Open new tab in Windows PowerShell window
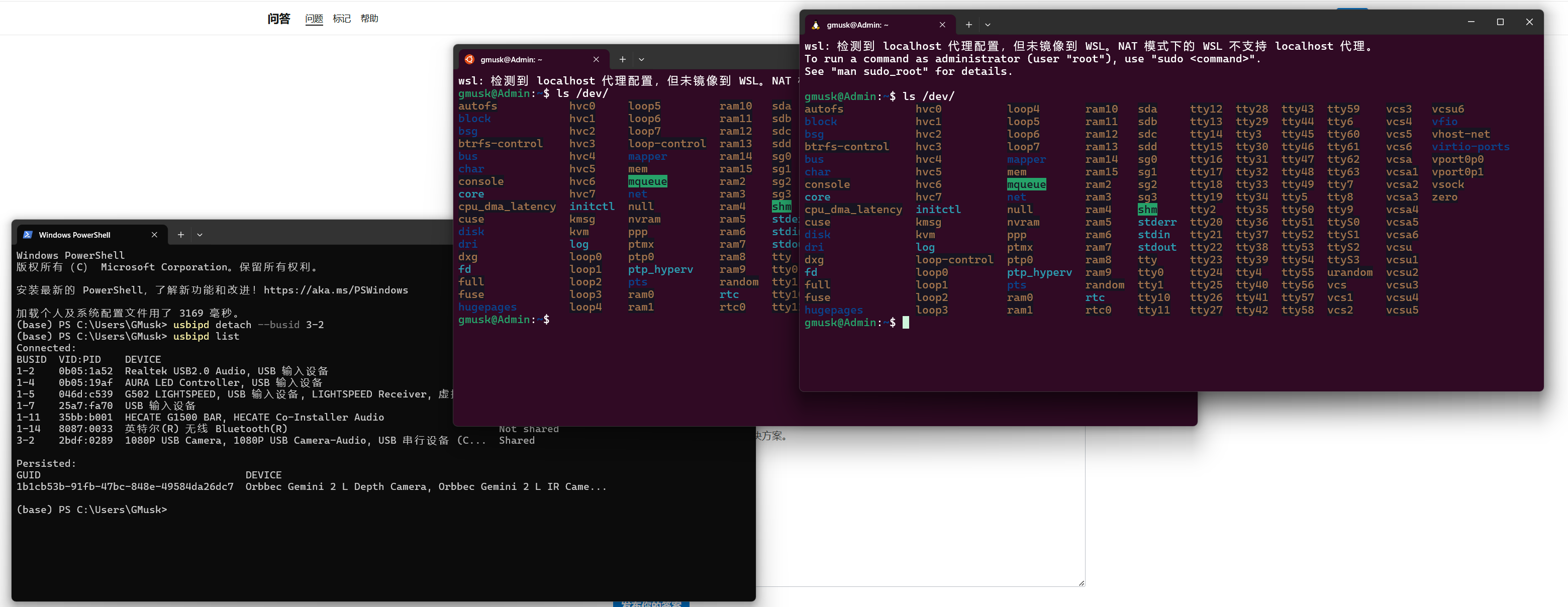The width and height of the screenshot is (1568, 607). (x=181, y=234)
